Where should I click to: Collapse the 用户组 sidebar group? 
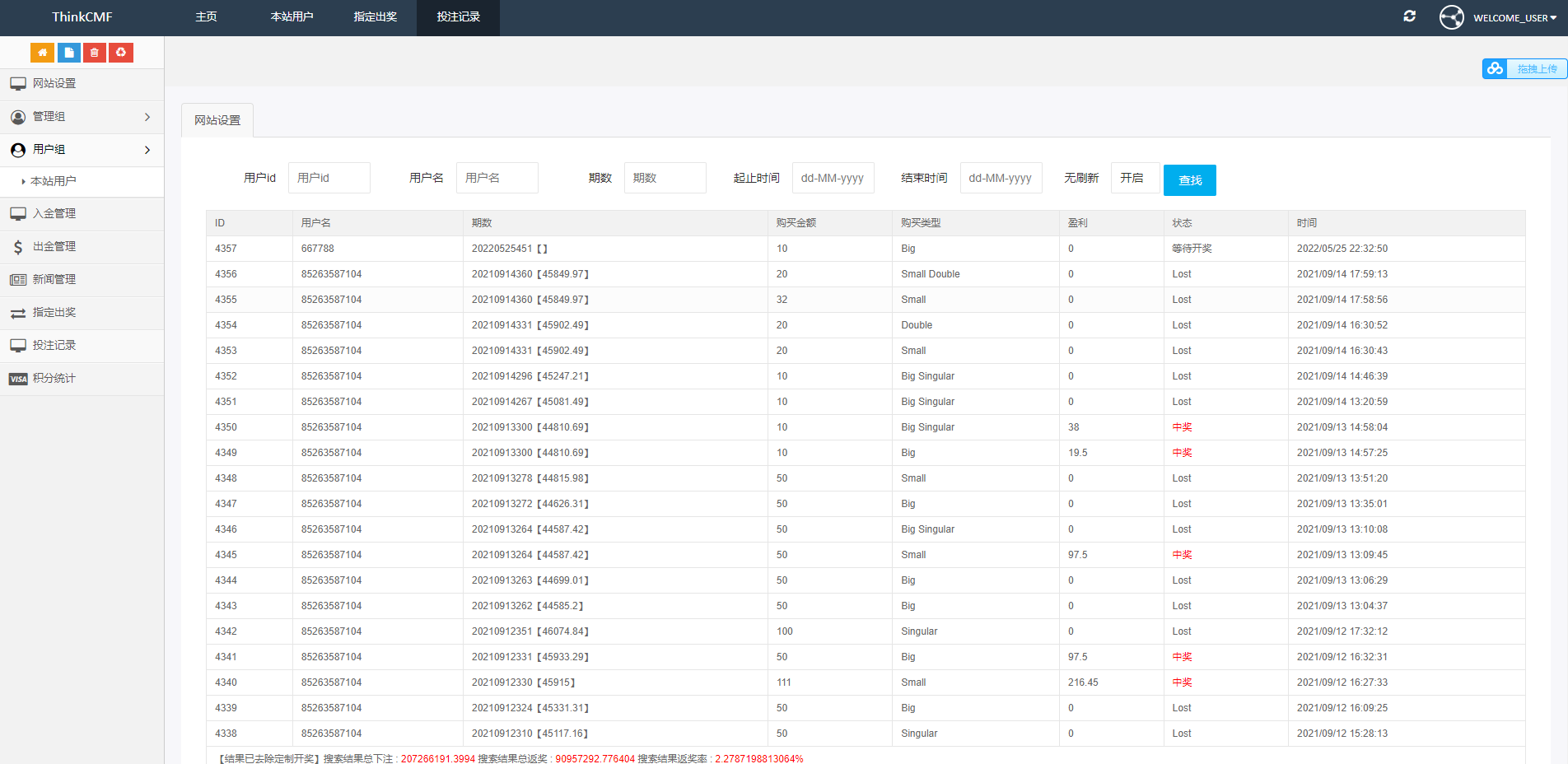82,150
